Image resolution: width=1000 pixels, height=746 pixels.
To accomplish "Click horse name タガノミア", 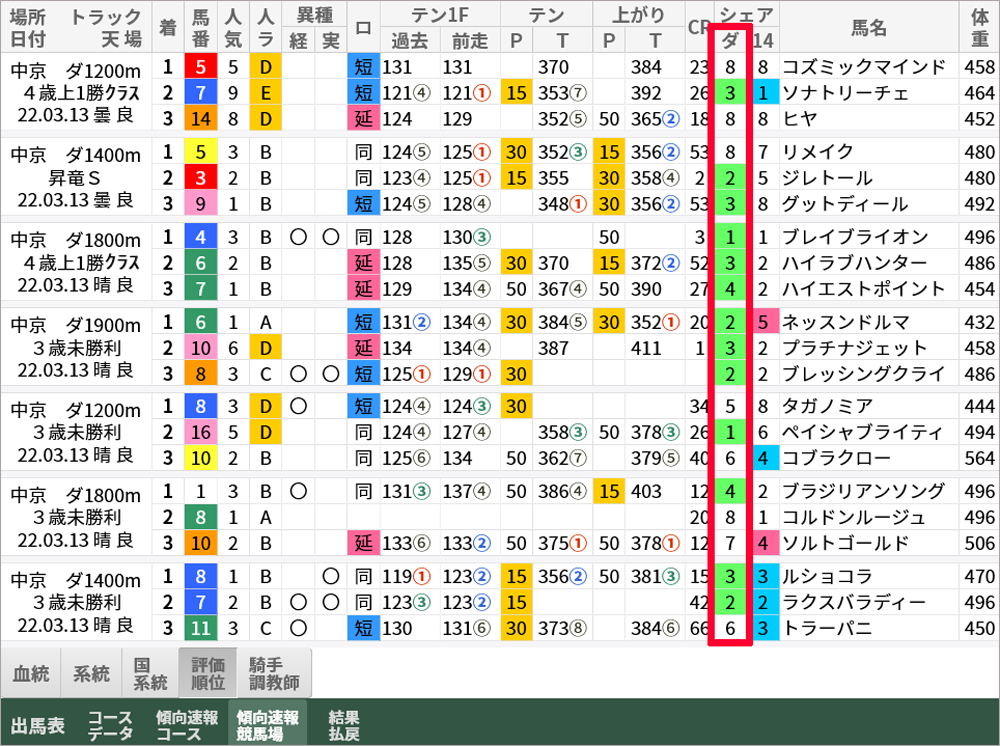I will pyautogui.click(x=827, y=406).
